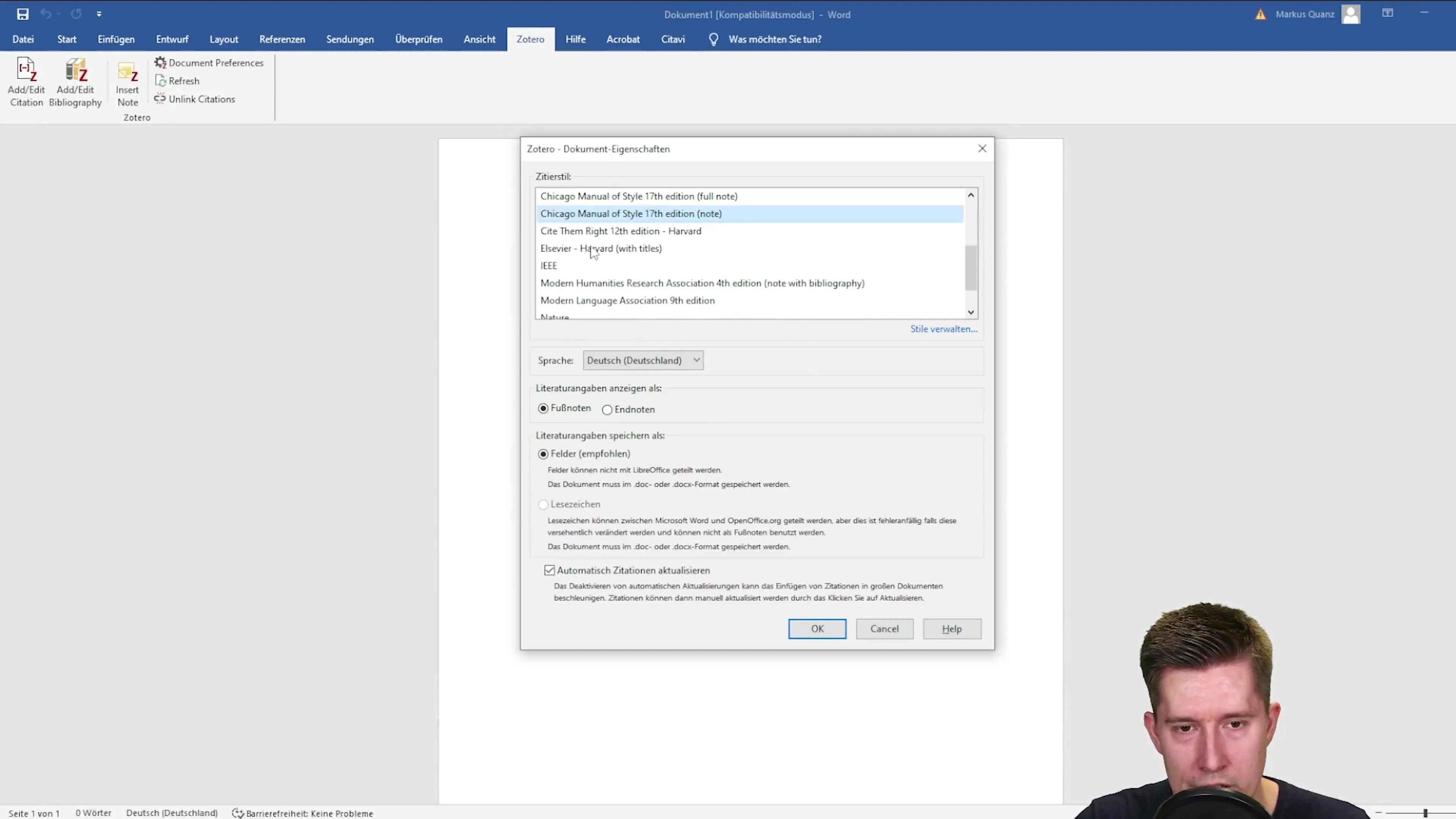
Task: Confirm the dialog with the OK button
Action: point(817,629)
